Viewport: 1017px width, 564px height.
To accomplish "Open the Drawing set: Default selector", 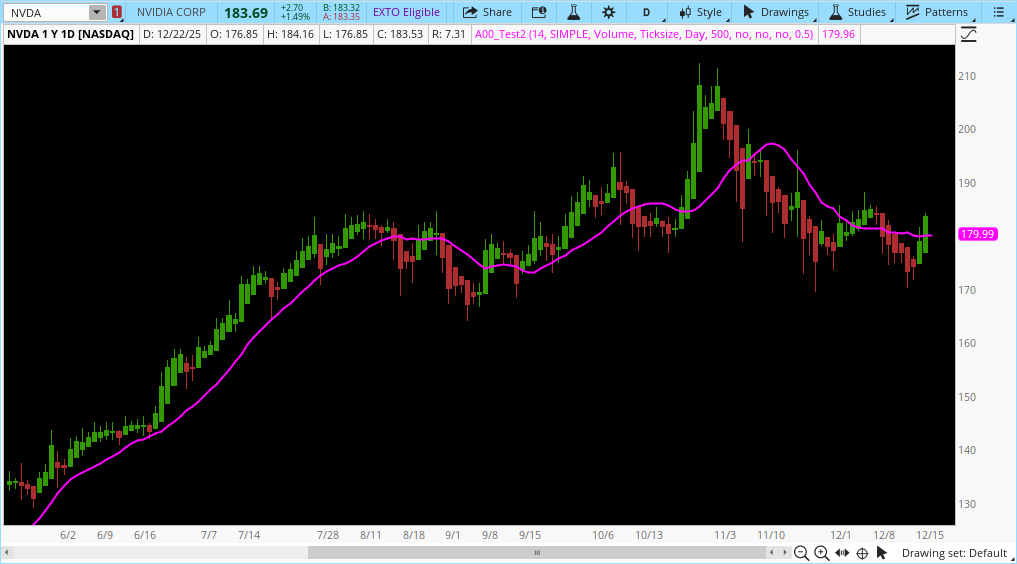I will 953,553.
